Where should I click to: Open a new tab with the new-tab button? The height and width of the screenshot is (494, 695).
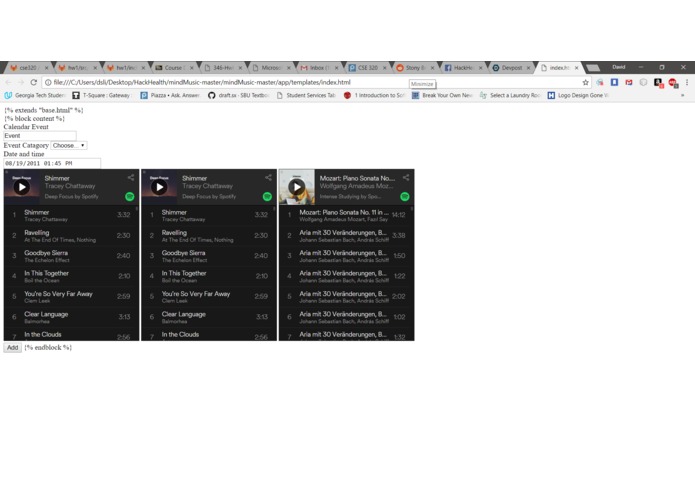pyautogui.click(x=593, y=68)
